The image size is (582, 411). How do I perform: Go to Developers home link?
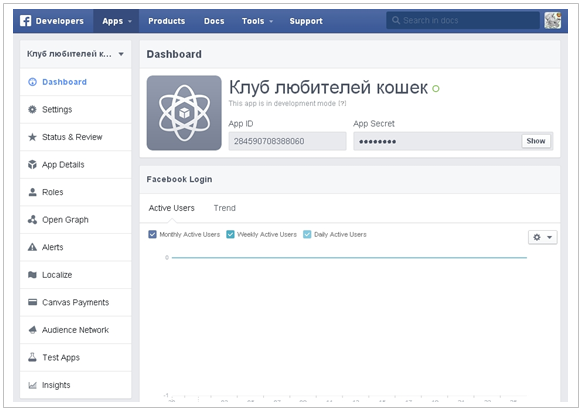59,21
